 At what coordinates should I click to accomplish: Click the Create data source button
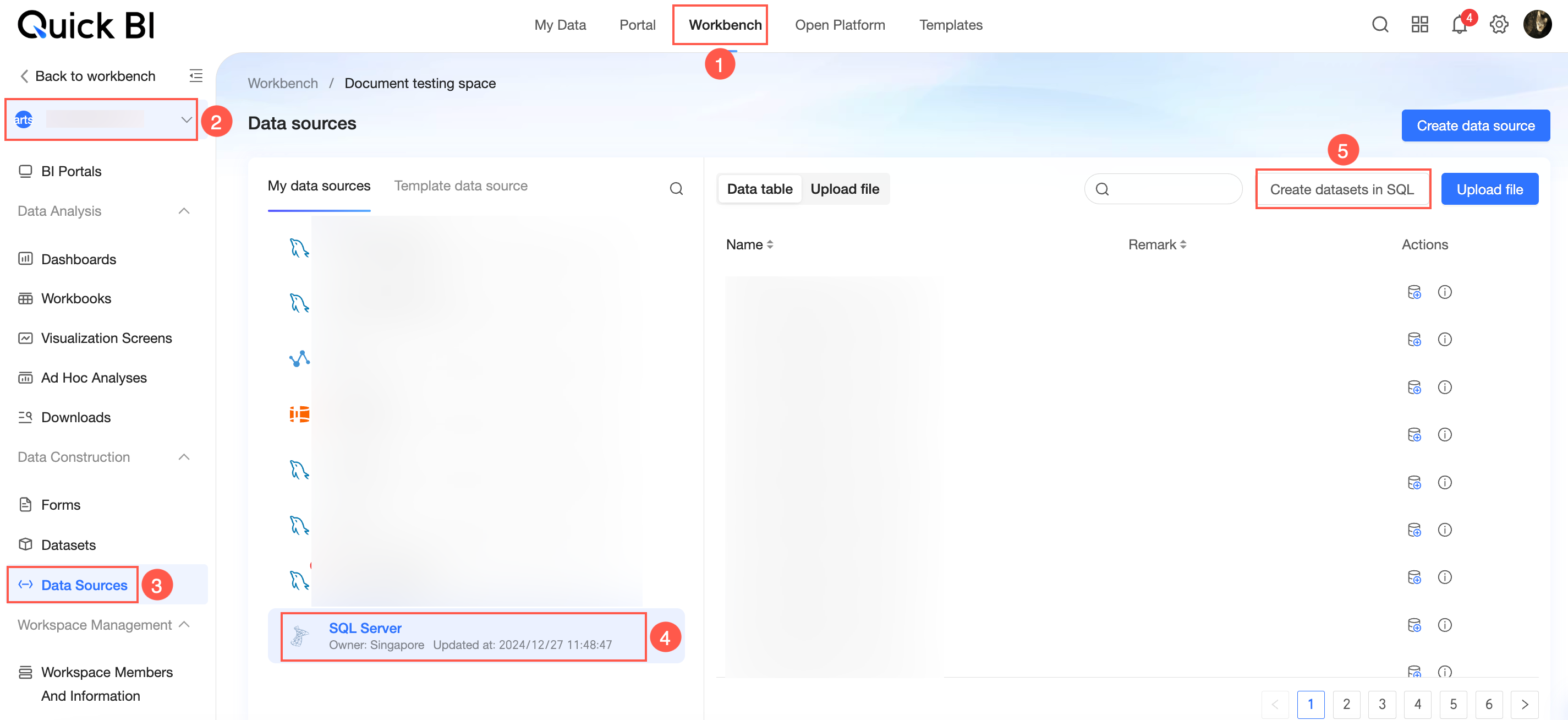click(x=1476, y=126)
